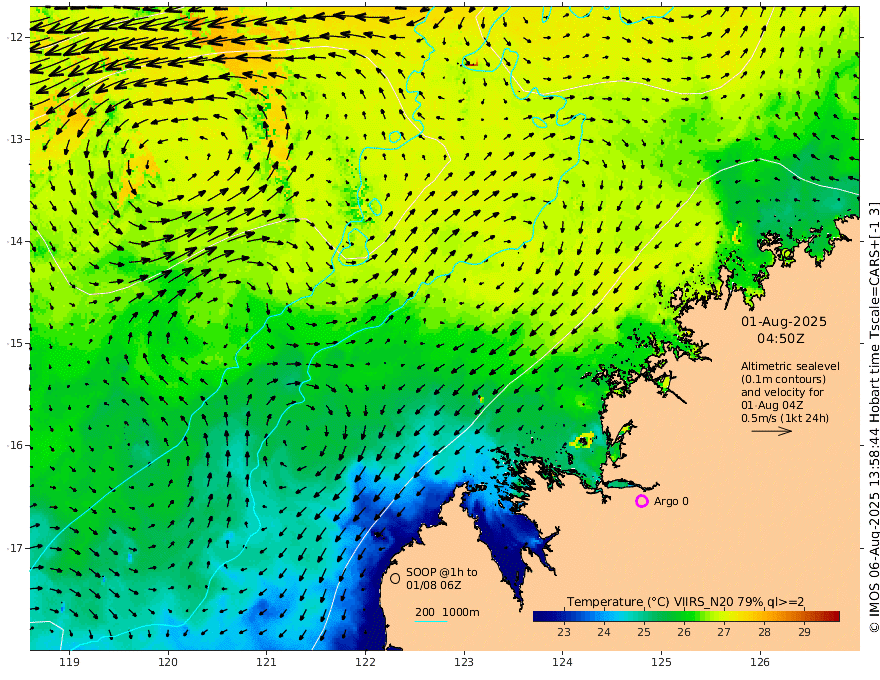Click the '04:50Z' time label
Image resolution: width=880 pixels, height=680 pixels.
tap(781, 338)
